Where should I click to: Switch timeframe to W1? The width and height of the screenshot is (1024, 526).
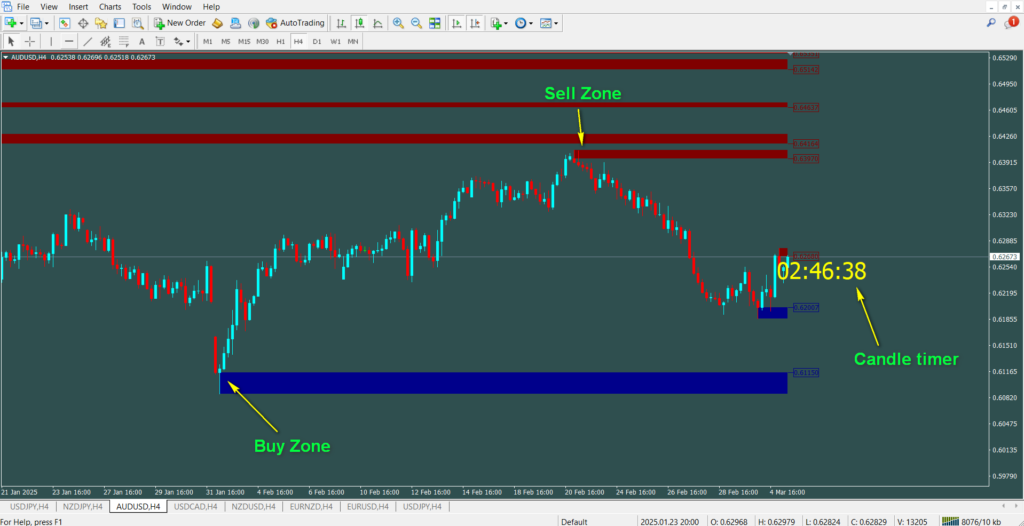(335, 42)
